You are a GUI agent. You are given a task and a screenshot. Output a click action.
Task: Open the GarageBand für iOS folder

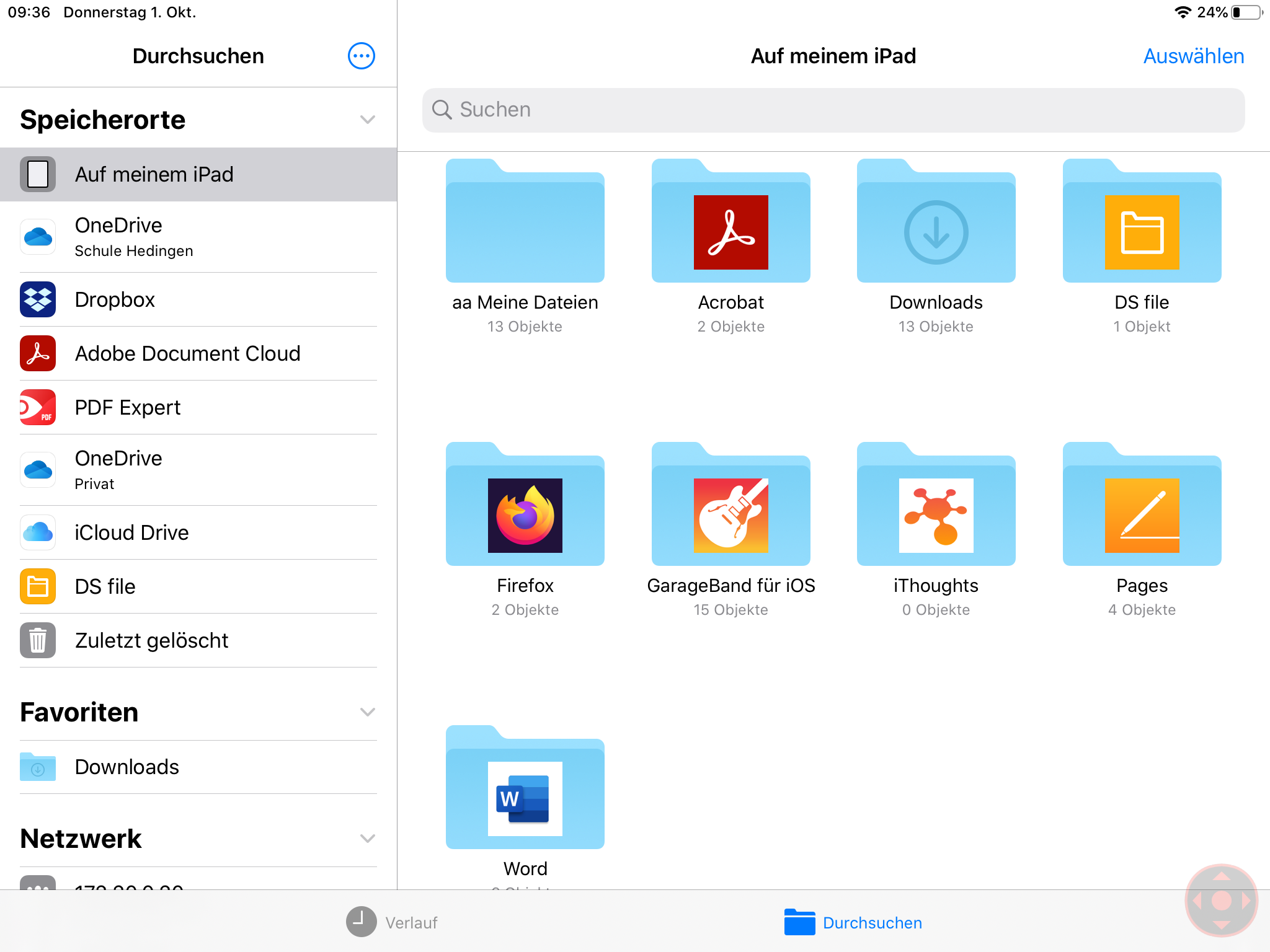pyautogui.click(x=730, y=529)
